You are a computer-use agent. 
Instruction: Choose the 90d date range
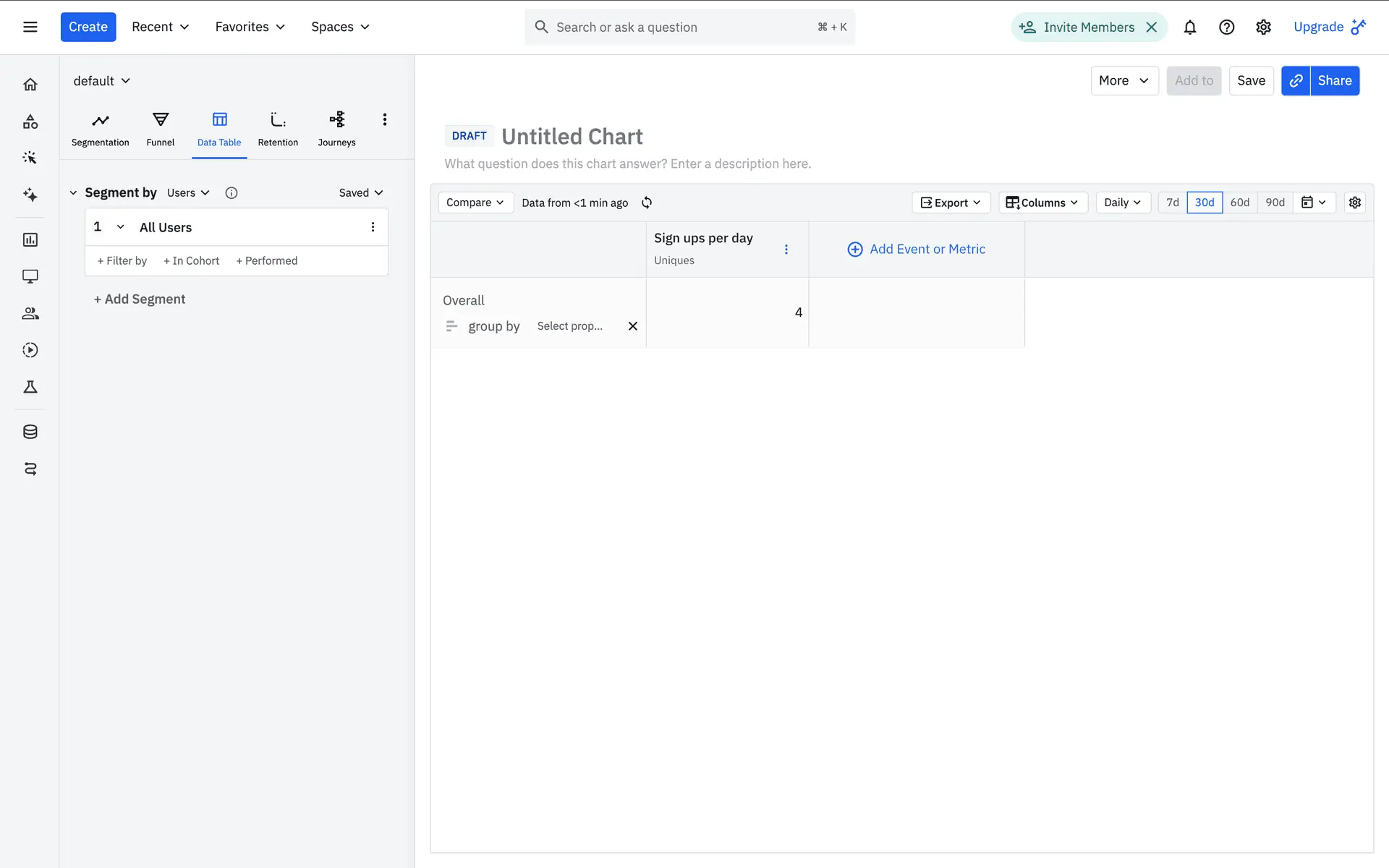coord(1275,203)
